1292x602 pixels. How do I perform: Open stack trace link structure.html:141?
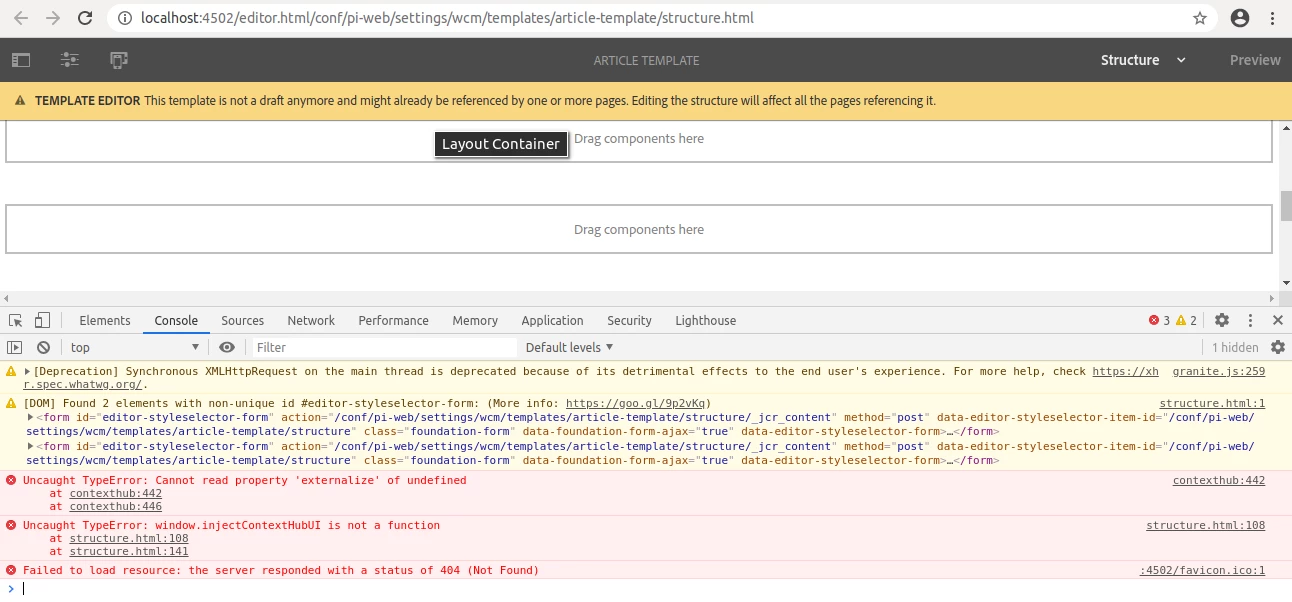(129, 551)
